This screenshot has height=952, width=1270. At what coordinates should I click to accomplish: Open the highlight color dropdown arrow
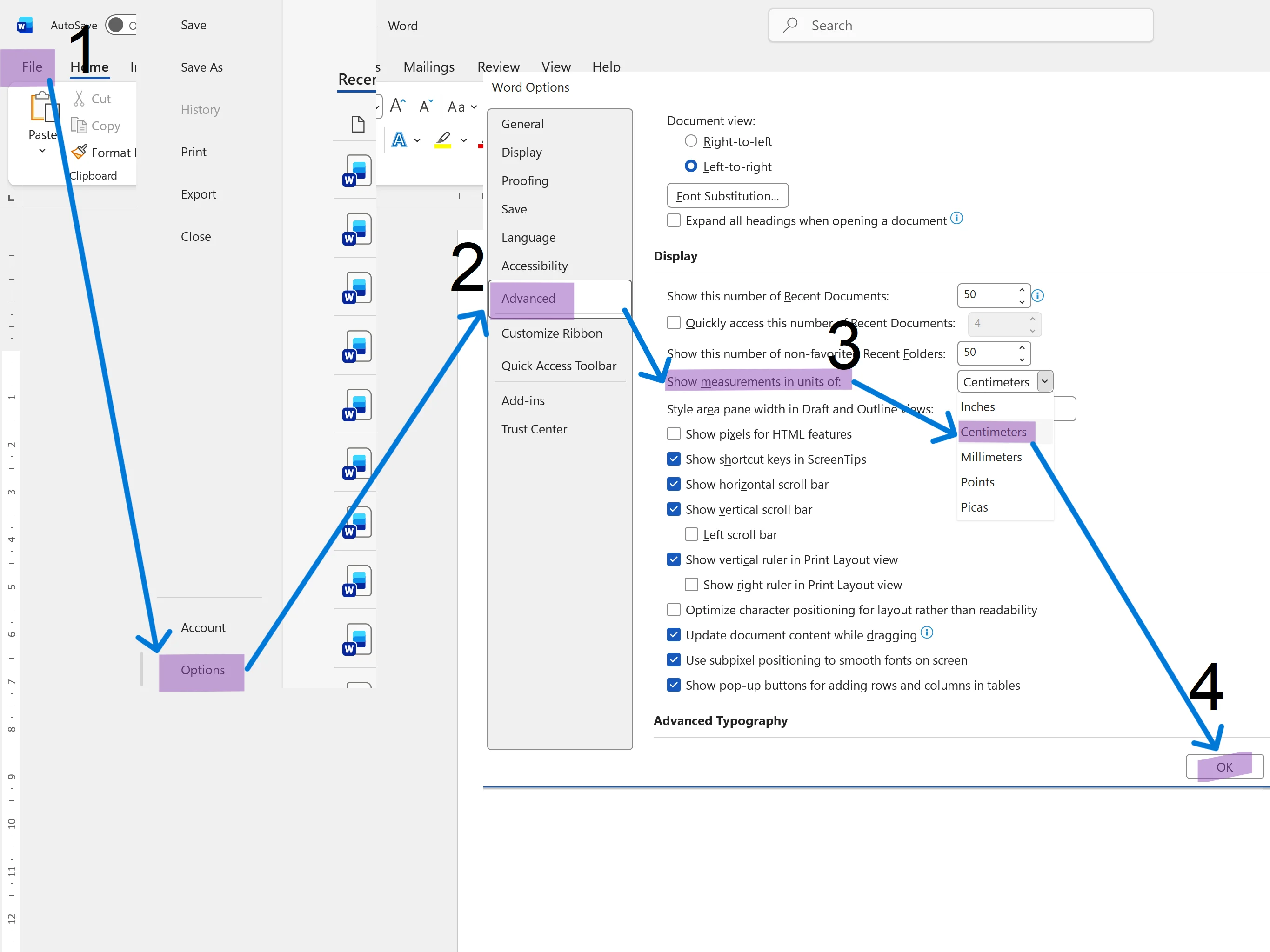click(464, 140)
